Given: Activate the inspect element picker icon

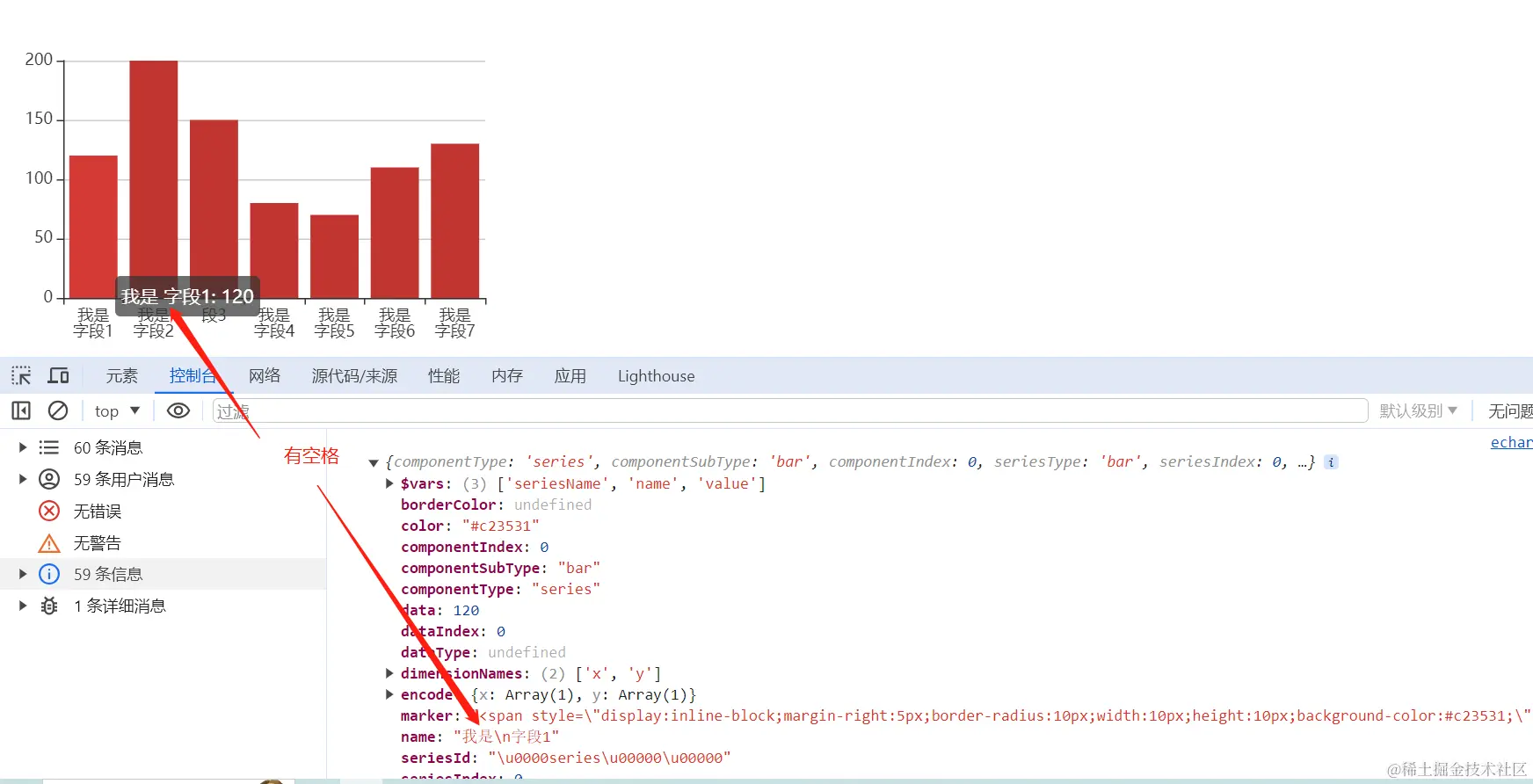Looking at the screenshot, I should pyautogui.click(x=21, y=376).
